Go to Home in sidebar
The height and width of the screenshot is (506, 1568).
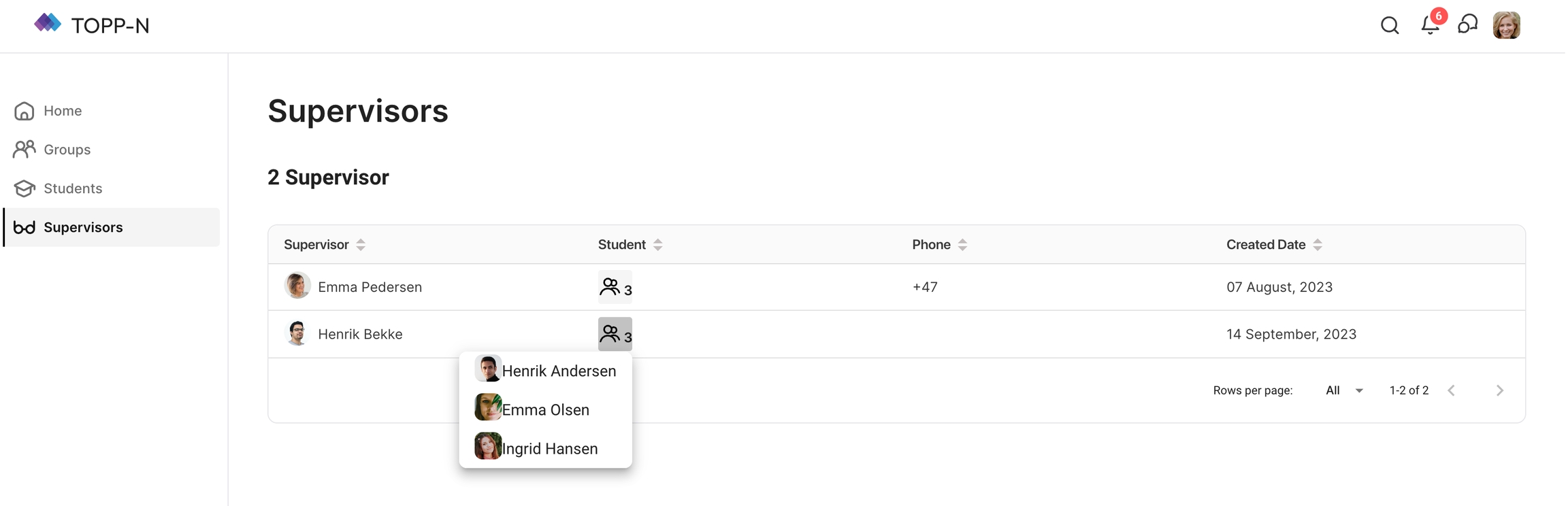(x=62, y=111)
